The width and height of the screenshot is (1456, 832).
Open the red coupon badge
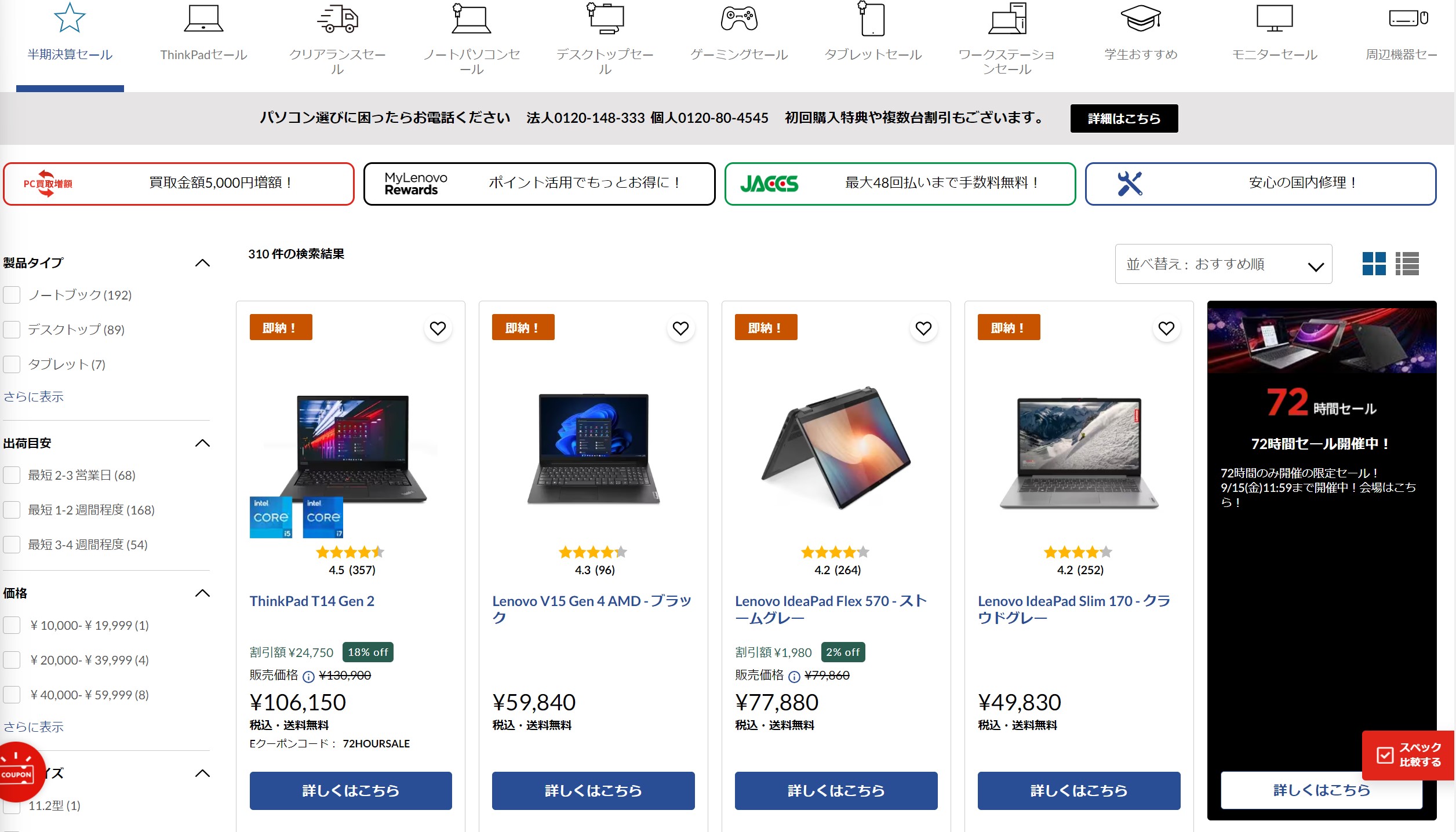pyautogui.click(x=19, y=772)
